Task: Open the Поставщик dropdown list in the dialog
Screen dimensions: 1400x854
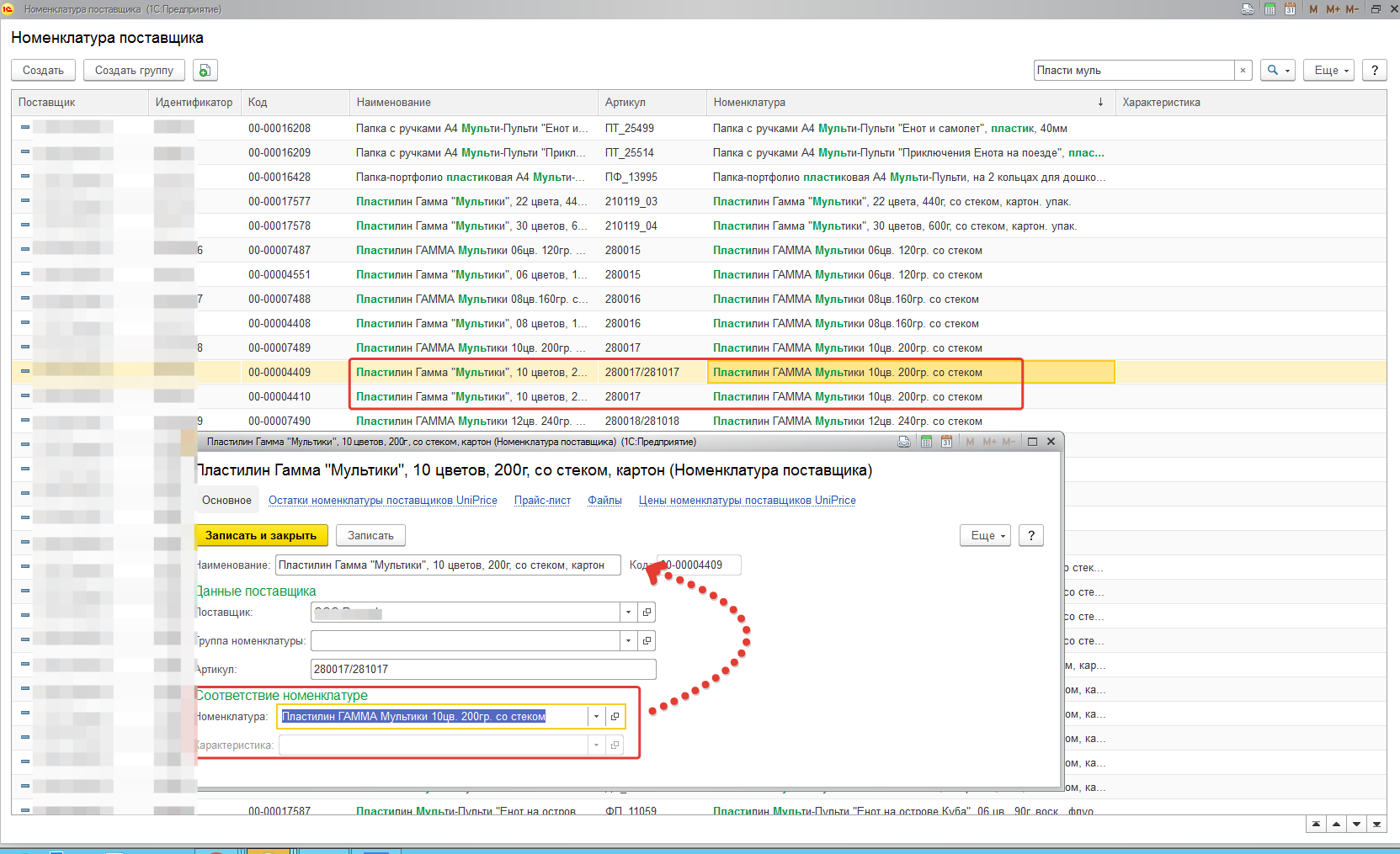Action: (x=628, y=613)
